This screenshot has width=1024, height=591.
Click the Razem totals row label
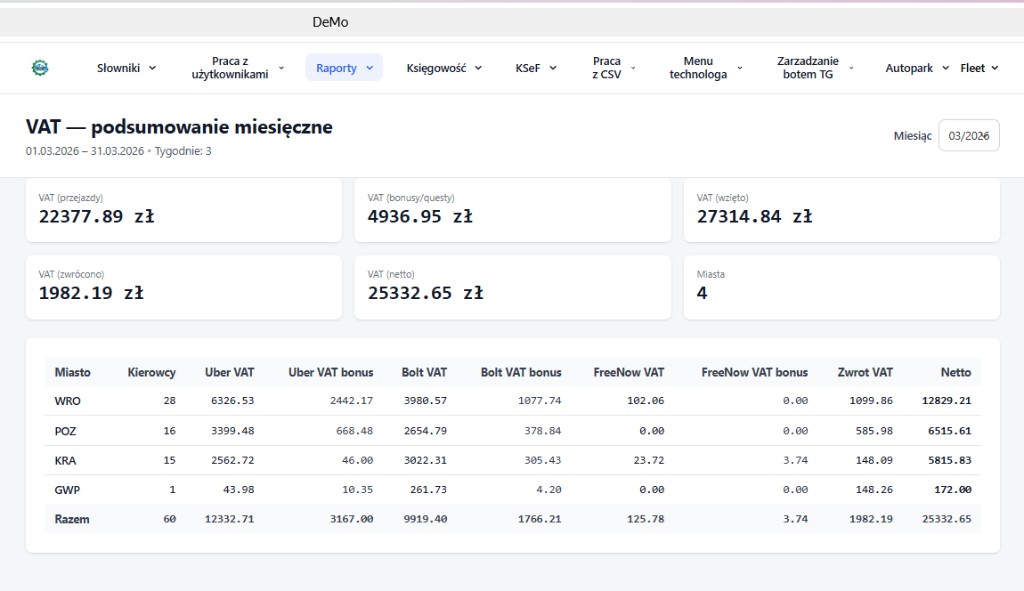(x=72, y=519)
